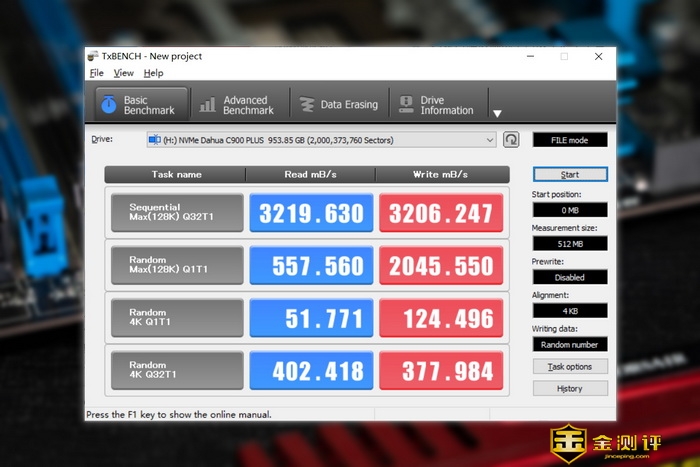The width and height of the screenshot is (700, 467).
Task: Click the Prewrite Disabled field
Action: point(569,277)
